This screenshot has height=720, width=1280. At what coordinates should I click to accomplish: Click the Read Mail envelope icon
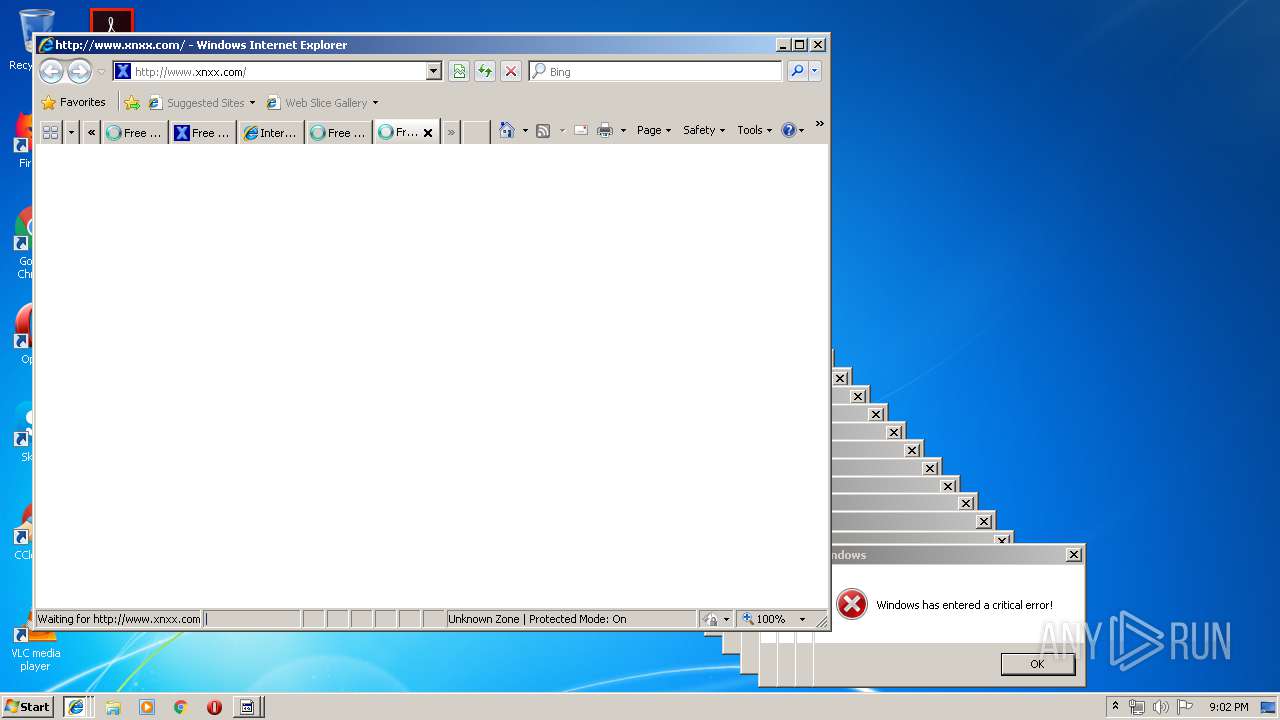click(x=580, y=130)
